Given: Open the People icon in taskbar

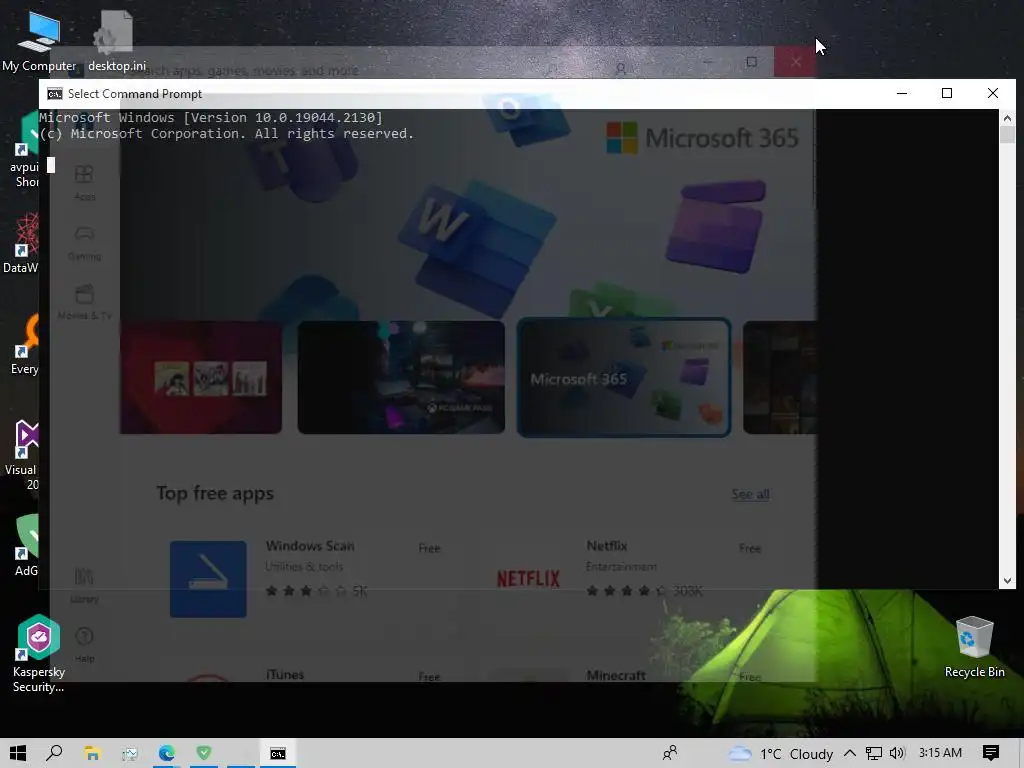Looking at the screenshot, I should pos(669,753).
